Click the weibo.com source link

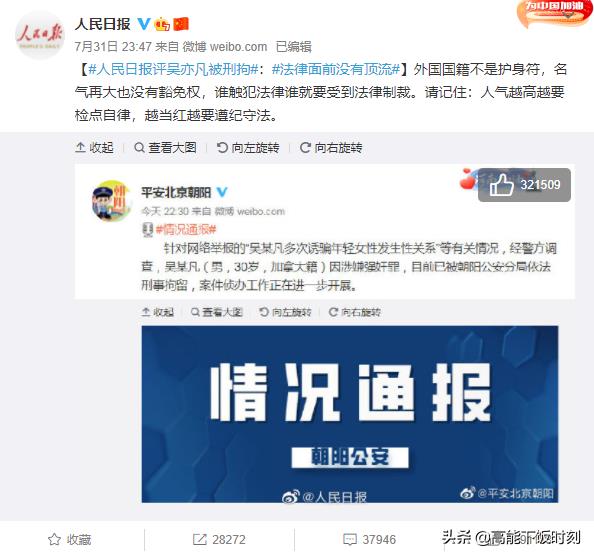click(238, 47)
